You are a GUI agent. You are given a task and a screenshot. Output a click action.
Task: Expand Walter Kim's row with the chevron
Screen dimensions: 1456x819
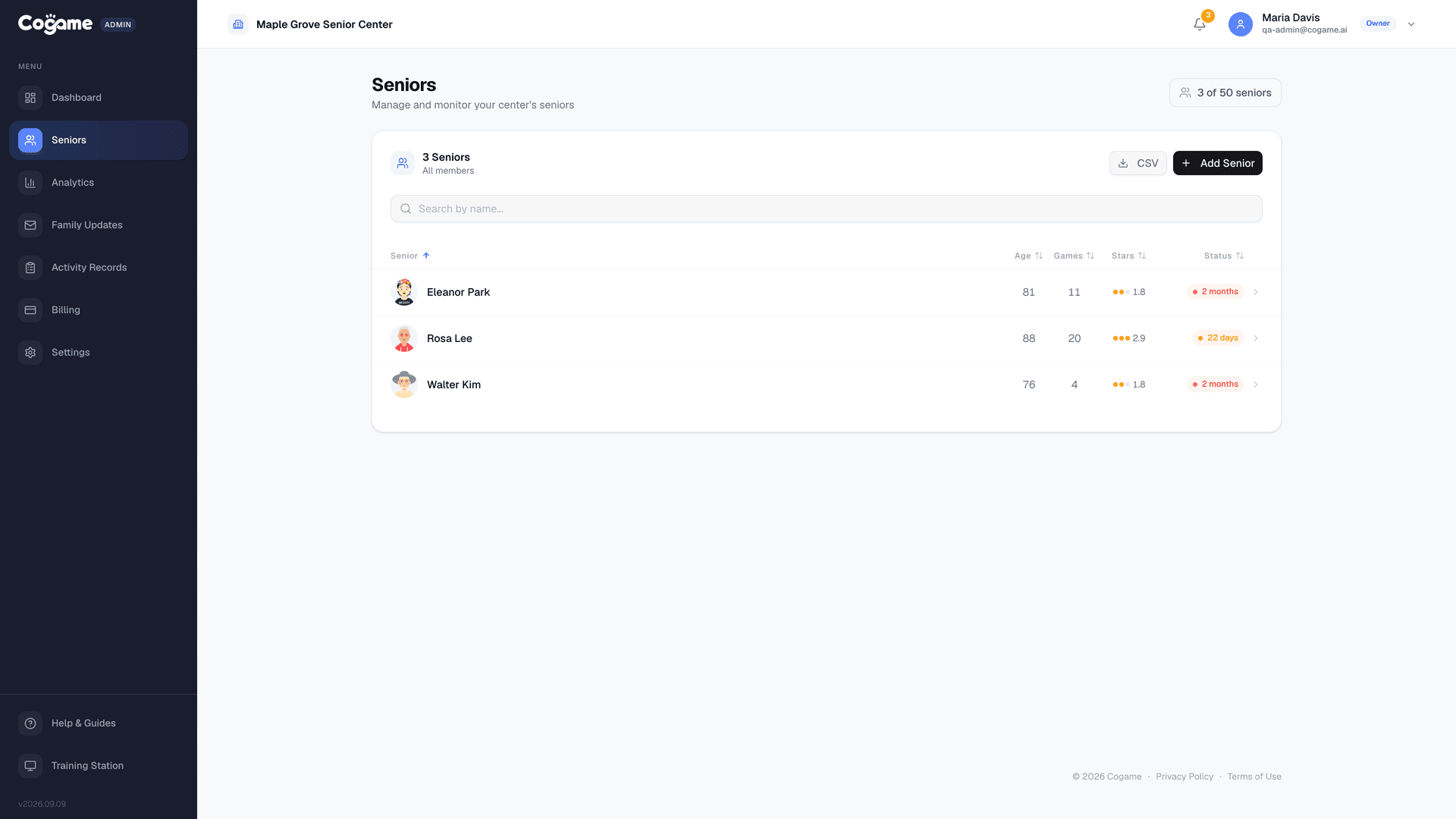pyautogui.click(x=1256, y=384)
